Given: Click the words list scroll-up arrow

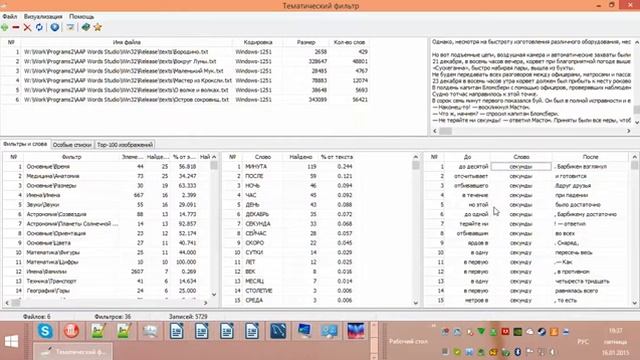Looking at the screenshot, I should 416,157.
